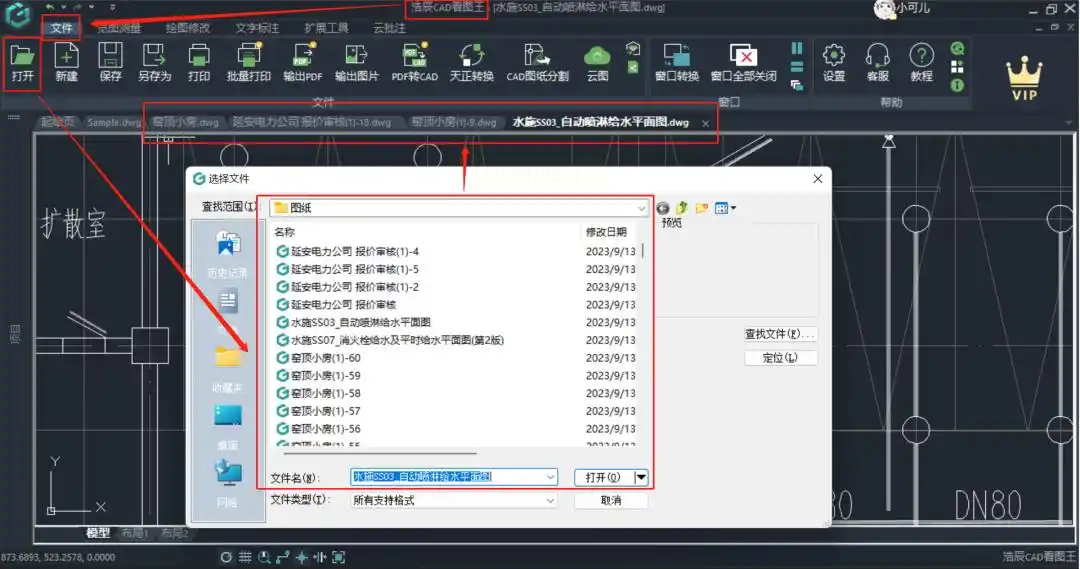Switch to 扩展工具 ribbon tab
1080x569 pixels.
tap(326, 28)
